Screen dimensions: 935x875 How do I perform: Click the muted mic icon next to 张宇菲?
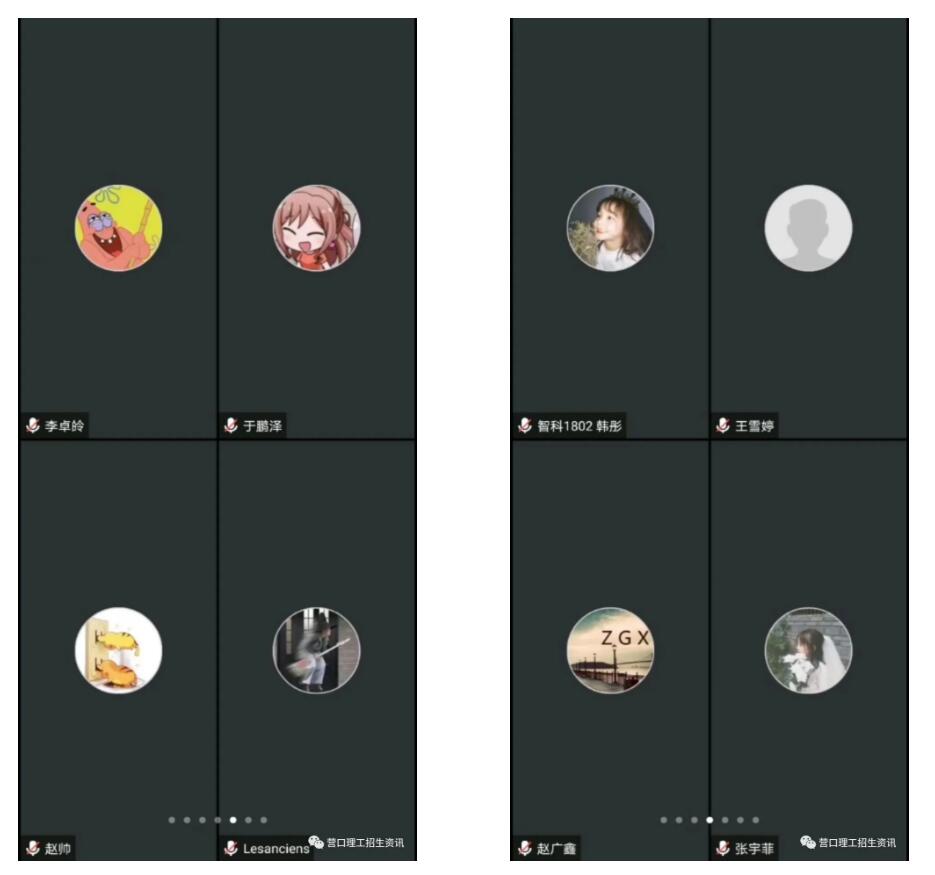pyautogui.click(x=723, y=848)
